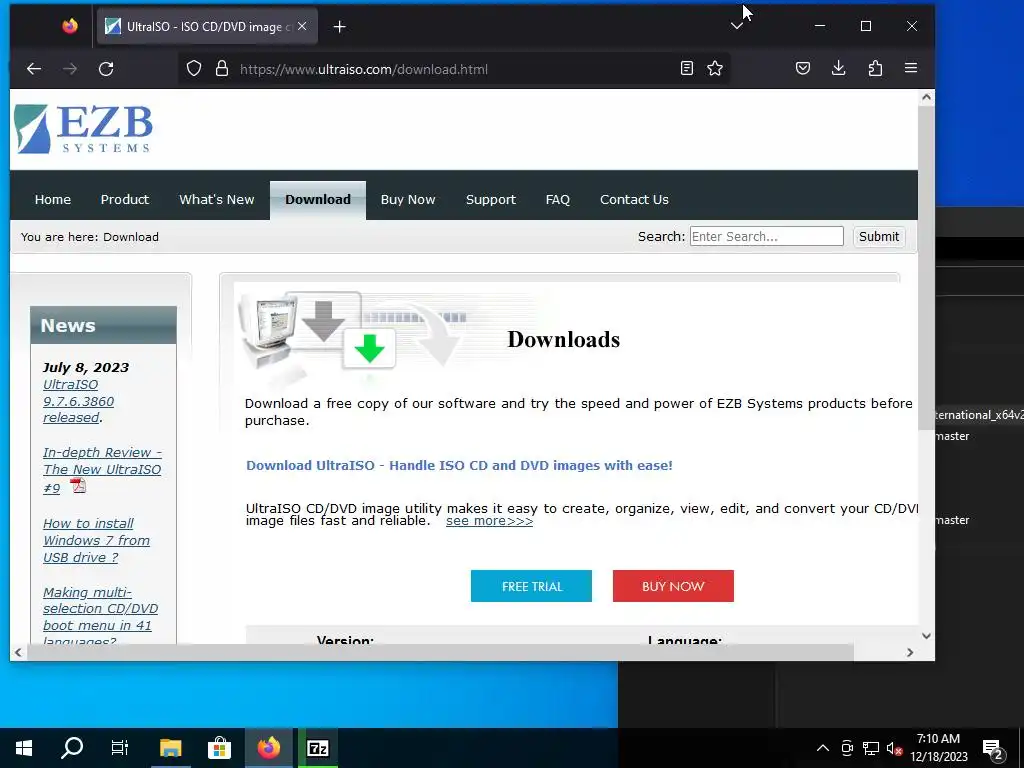
Task: Click the taskbar clock showing 7:10 AM
Action: tap(938, 748)
